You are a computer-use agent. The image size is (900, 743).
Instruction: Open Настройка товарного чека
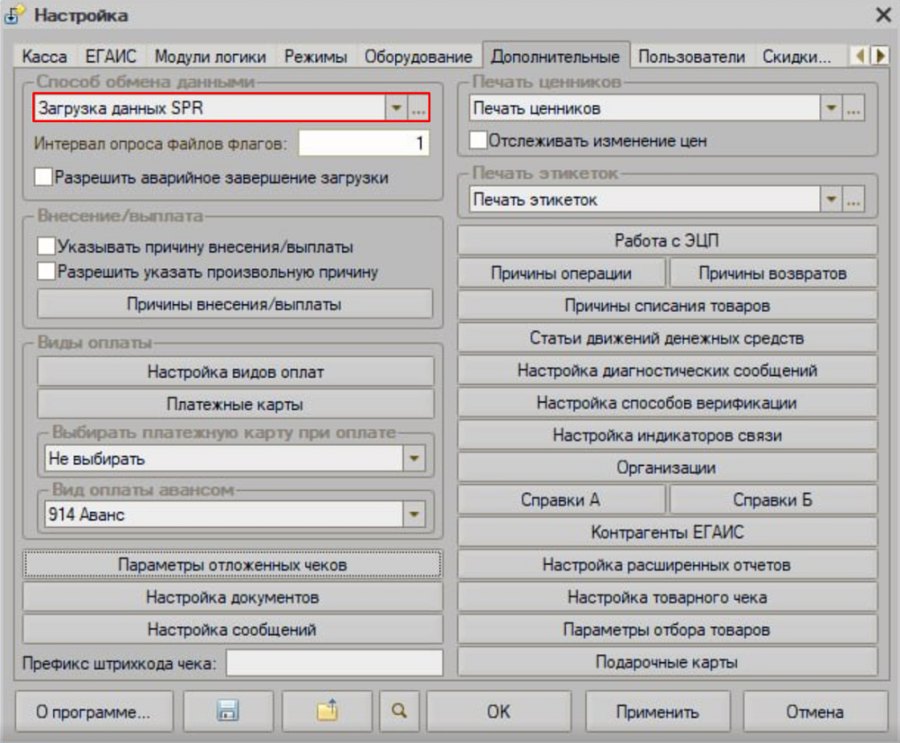point(667,597)
